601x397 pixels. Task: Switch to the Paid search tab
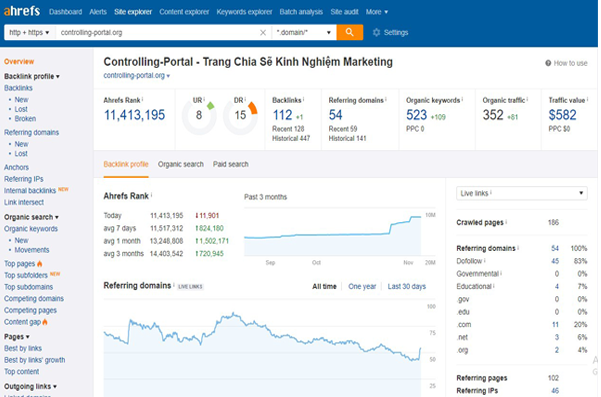pos(231,164)
